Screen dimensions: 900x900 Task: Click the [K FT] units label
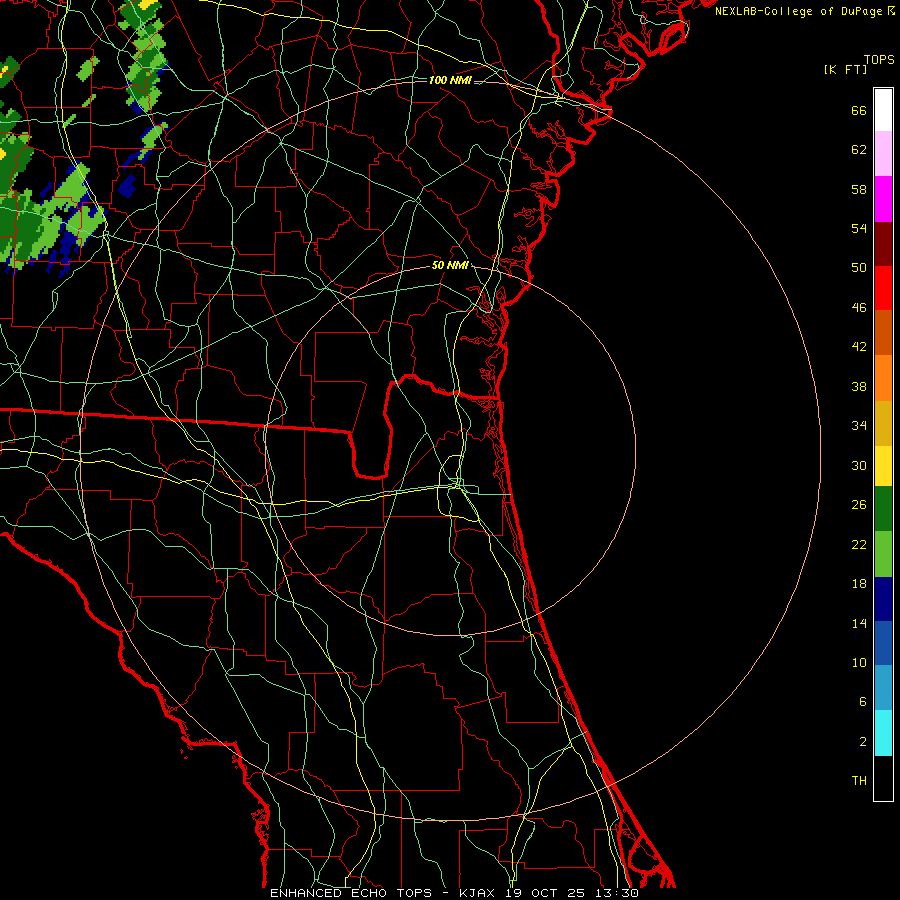[845, 69]
